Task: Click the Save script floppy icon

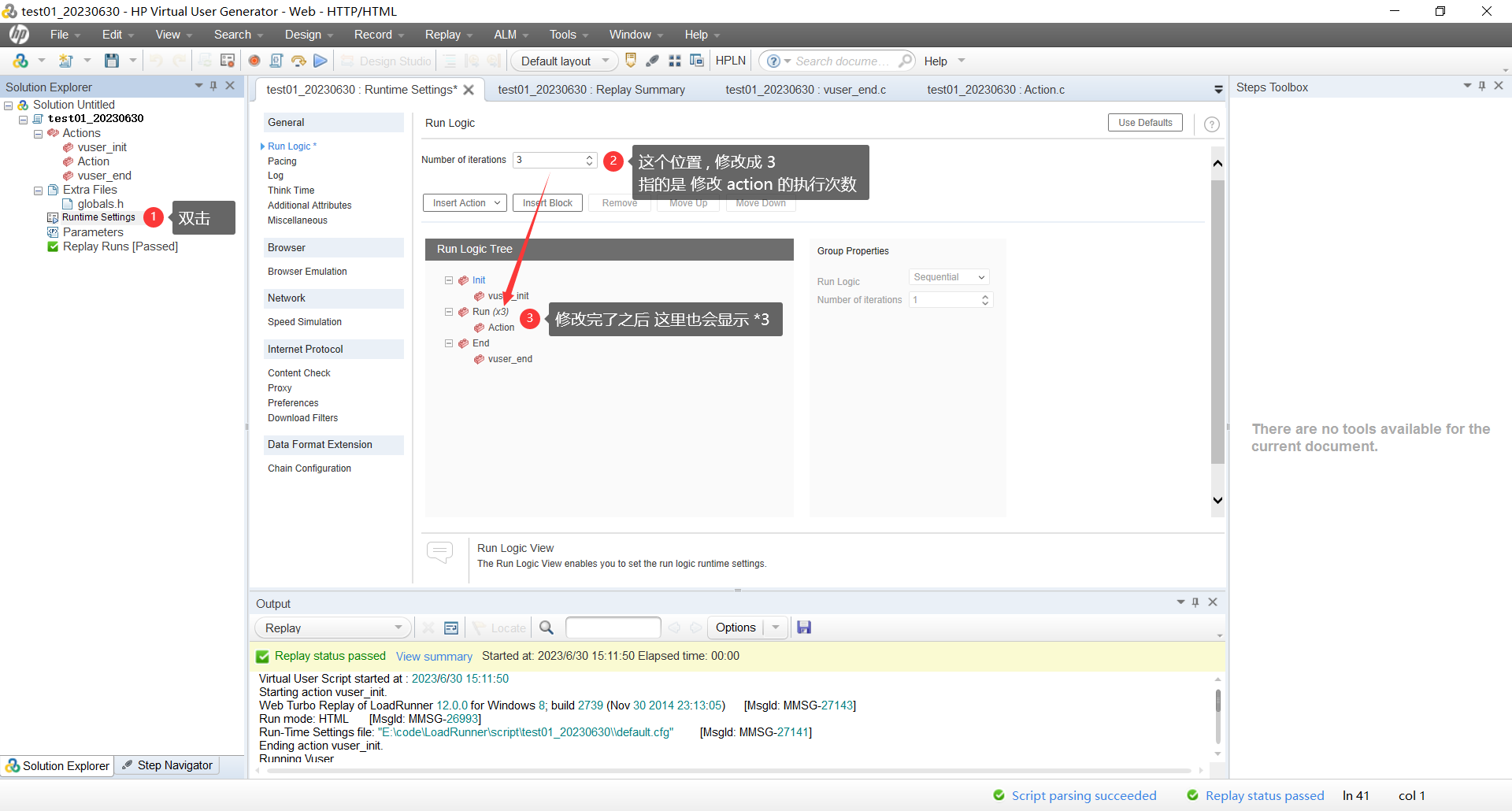Action: [x=112, y=61]
